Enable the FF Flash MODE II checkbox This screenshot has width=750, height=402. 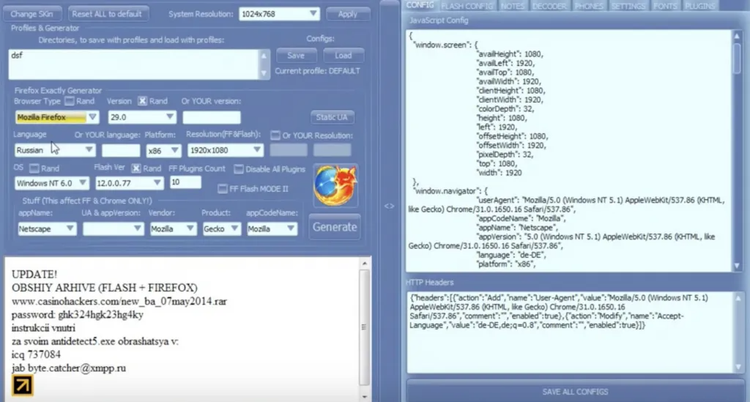[223, 187]
